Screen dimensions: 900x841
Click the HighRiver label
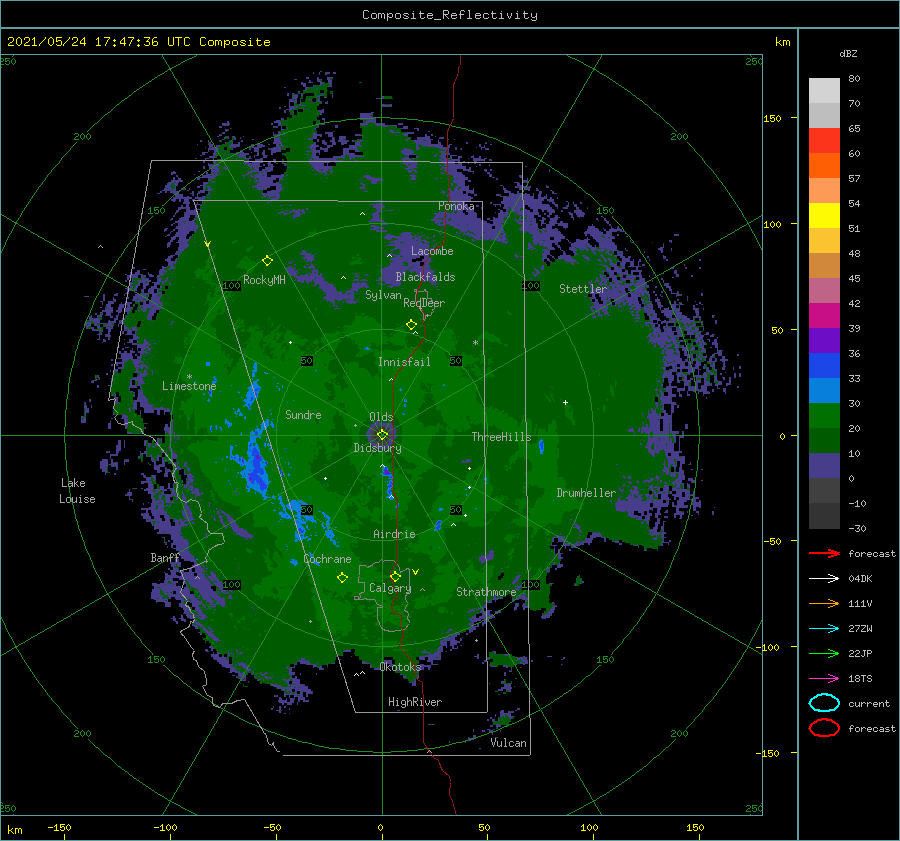click(x=414, y=702)
